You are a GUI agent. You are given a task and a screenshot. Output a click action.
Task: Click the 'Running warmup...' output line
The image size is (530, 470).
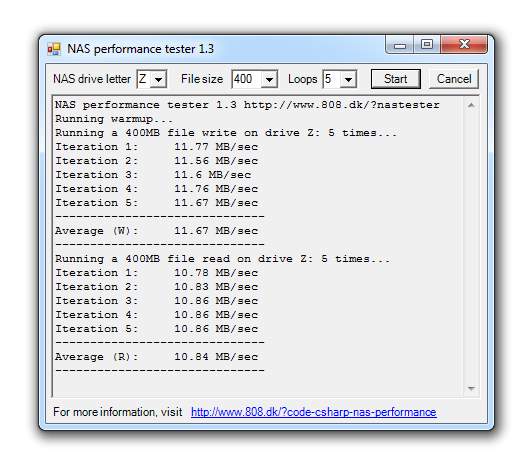pos(114,119)
